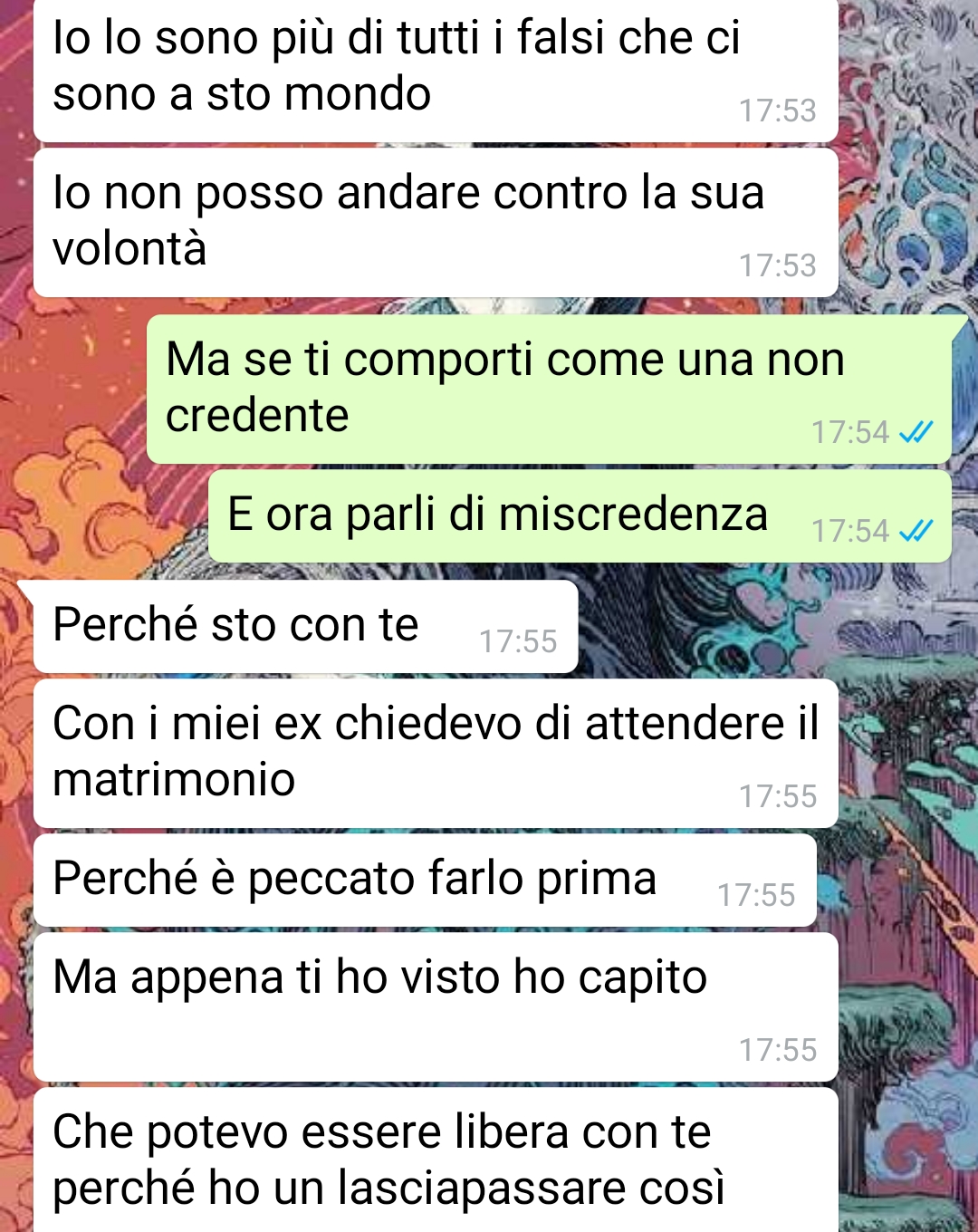Click the 17:54 timestamp on 'E ora parli di miscredenza'
The height and width of the screenshot is (1232, 978).
click(x=850, y=531)
